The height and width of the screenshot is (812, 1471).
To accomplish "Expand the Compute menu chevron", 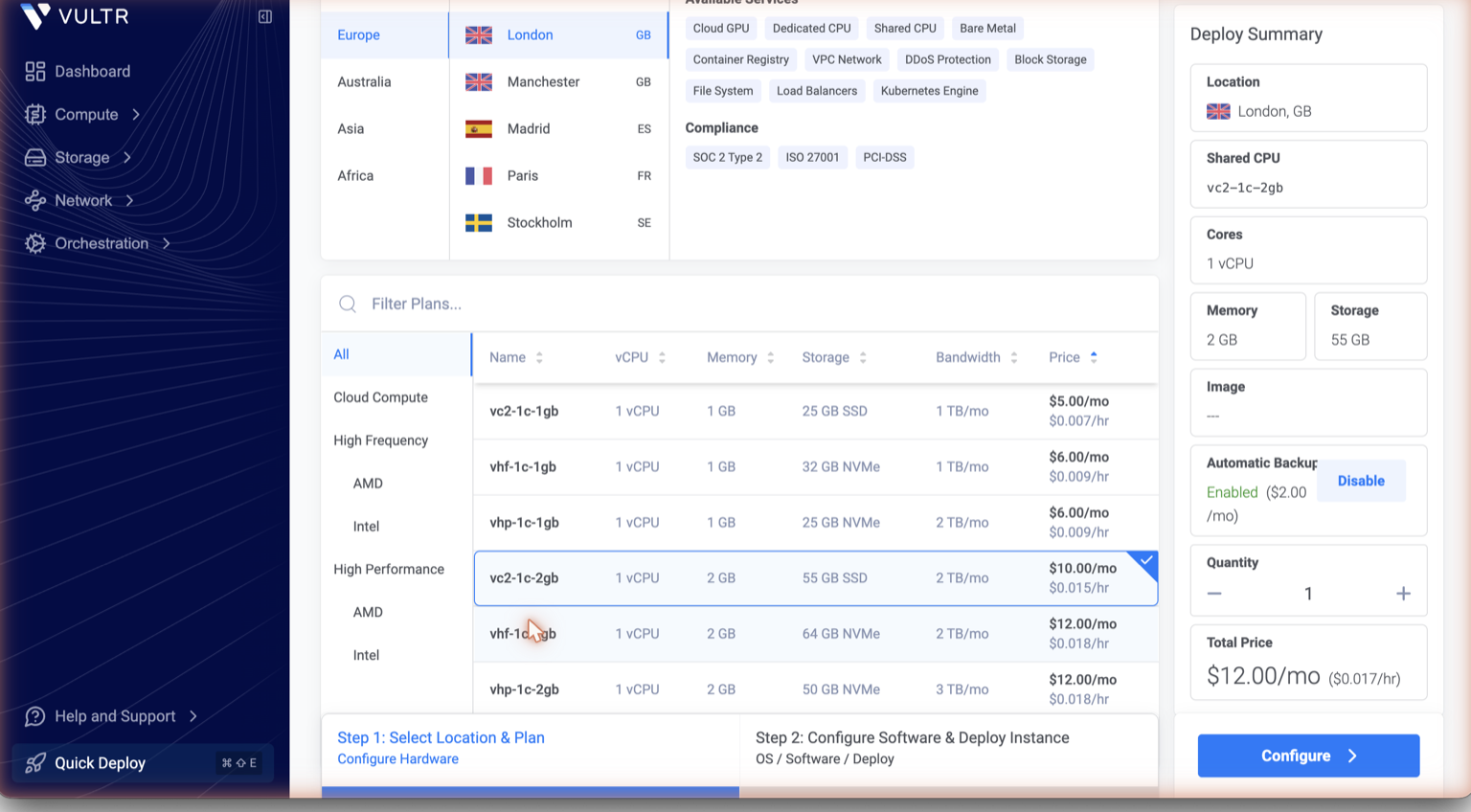I will (136, 114).
